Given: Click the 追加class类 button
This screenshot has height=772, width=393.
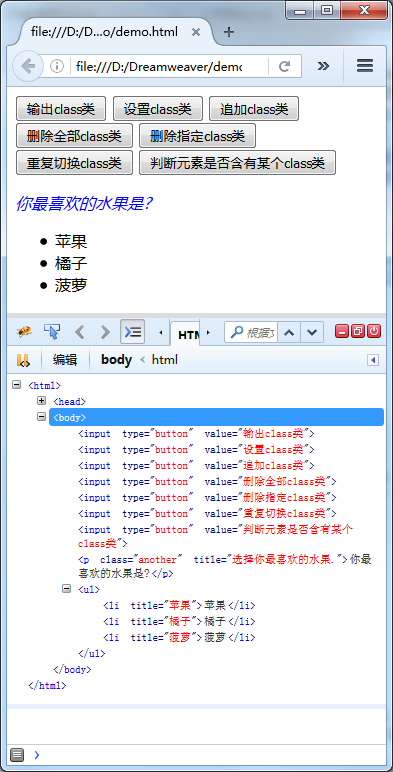Looking at the screenshot, I should (254, 108).
